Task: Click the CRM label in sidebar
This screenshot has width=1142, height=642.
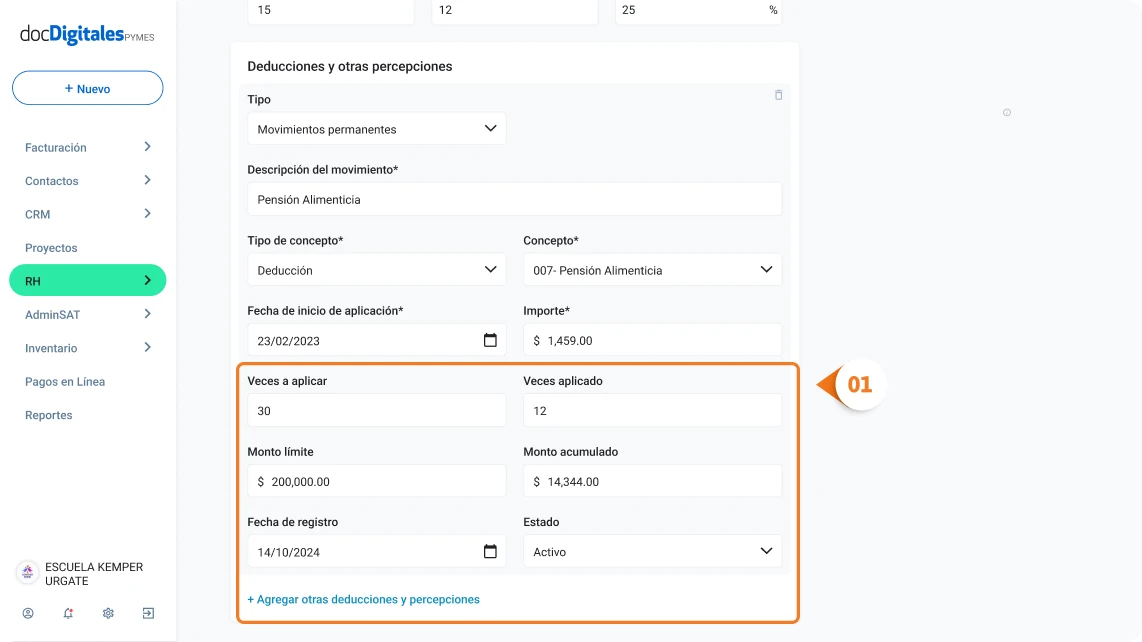Action: pos(37,214)
